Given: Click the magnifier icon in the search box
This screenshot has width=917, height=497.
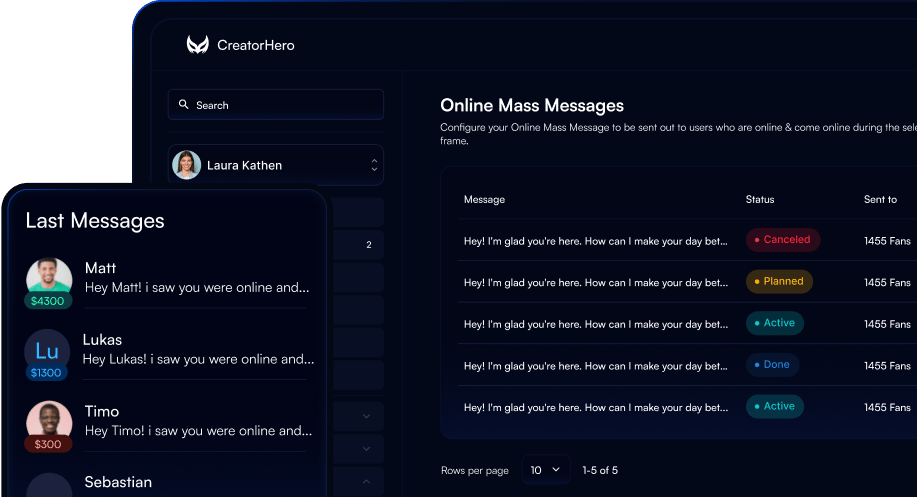Looking at the screenshot, I should point(184,105).
